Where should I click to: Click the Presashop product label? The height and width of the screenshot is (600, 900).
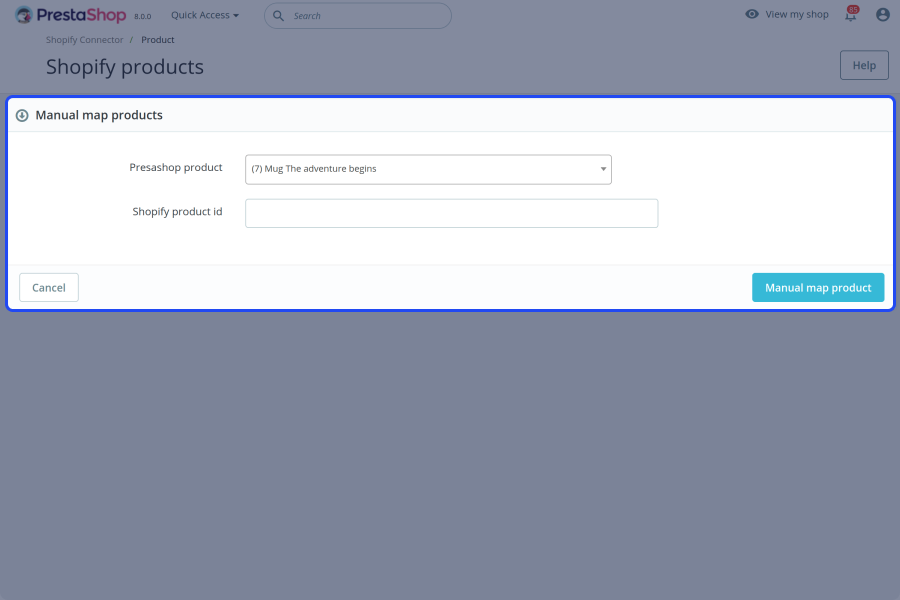176,167
